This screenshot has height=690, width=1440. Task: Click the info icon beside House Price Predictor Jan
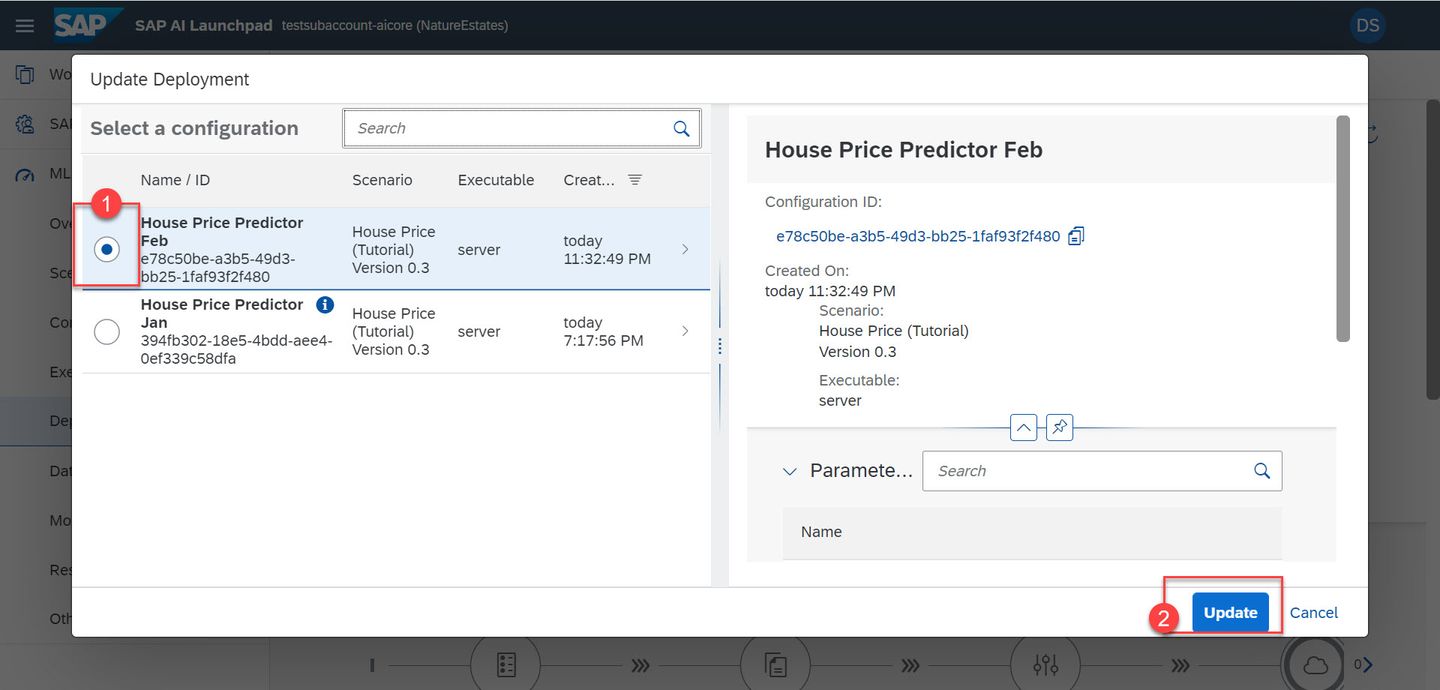324,304
